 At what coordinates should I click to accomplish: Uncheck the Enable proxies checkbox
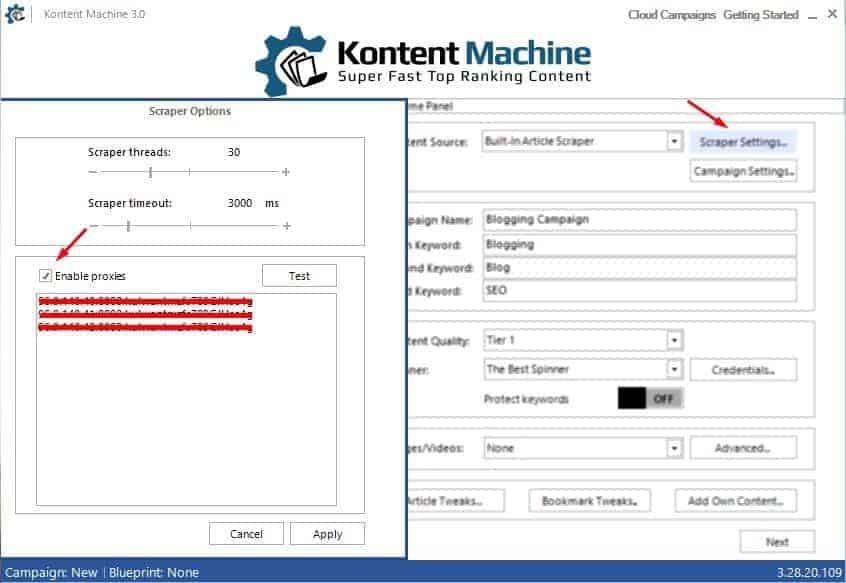[45, 276]
